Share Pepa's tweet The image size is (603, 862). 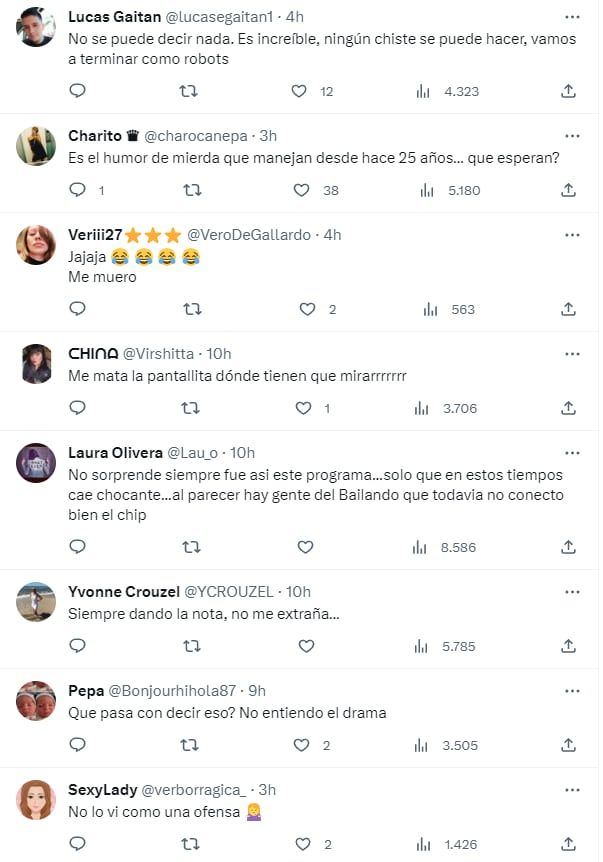(569, 745)
